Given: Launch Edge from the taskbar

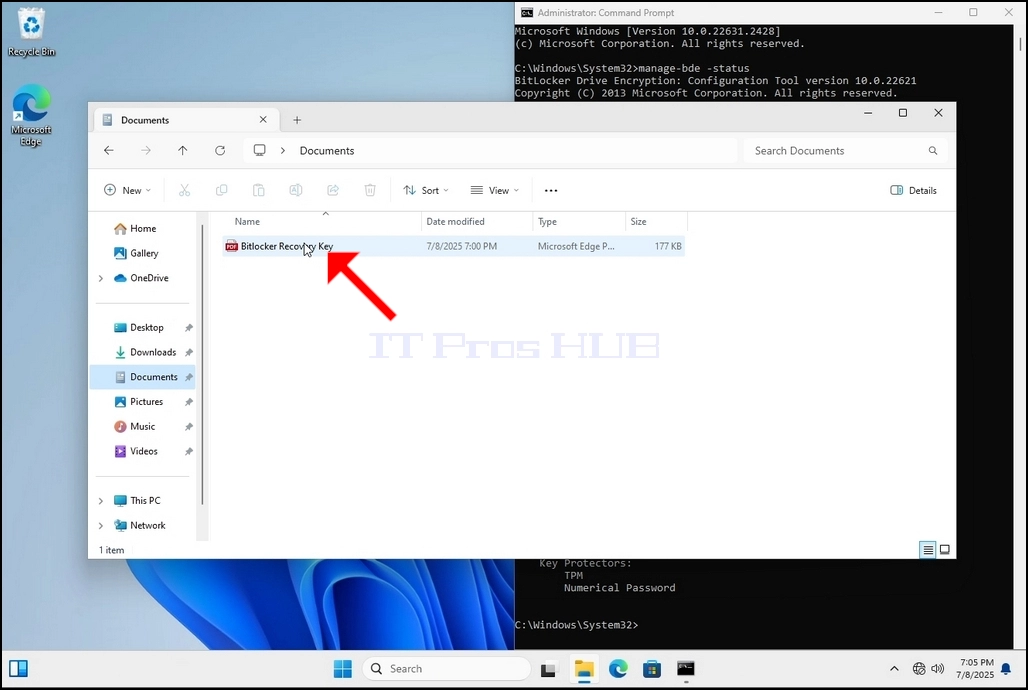Looking at the screenshot, I should point(618,668).
